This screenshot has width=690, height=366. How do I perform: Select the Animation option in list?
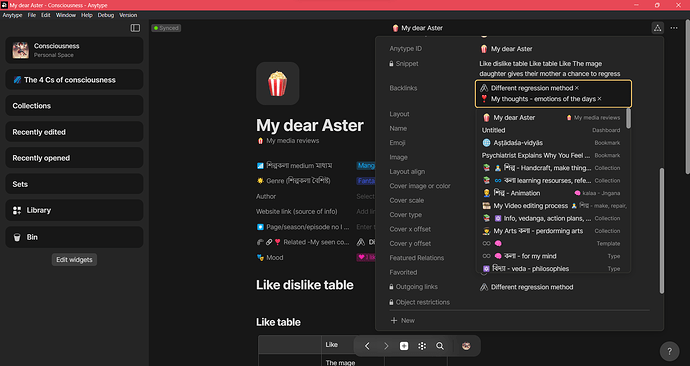point(551,193)
